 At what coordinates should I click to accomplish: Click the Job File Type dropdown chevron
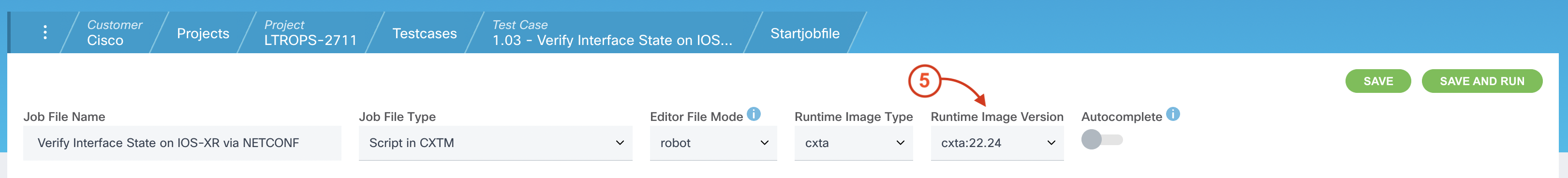(620, 143)
